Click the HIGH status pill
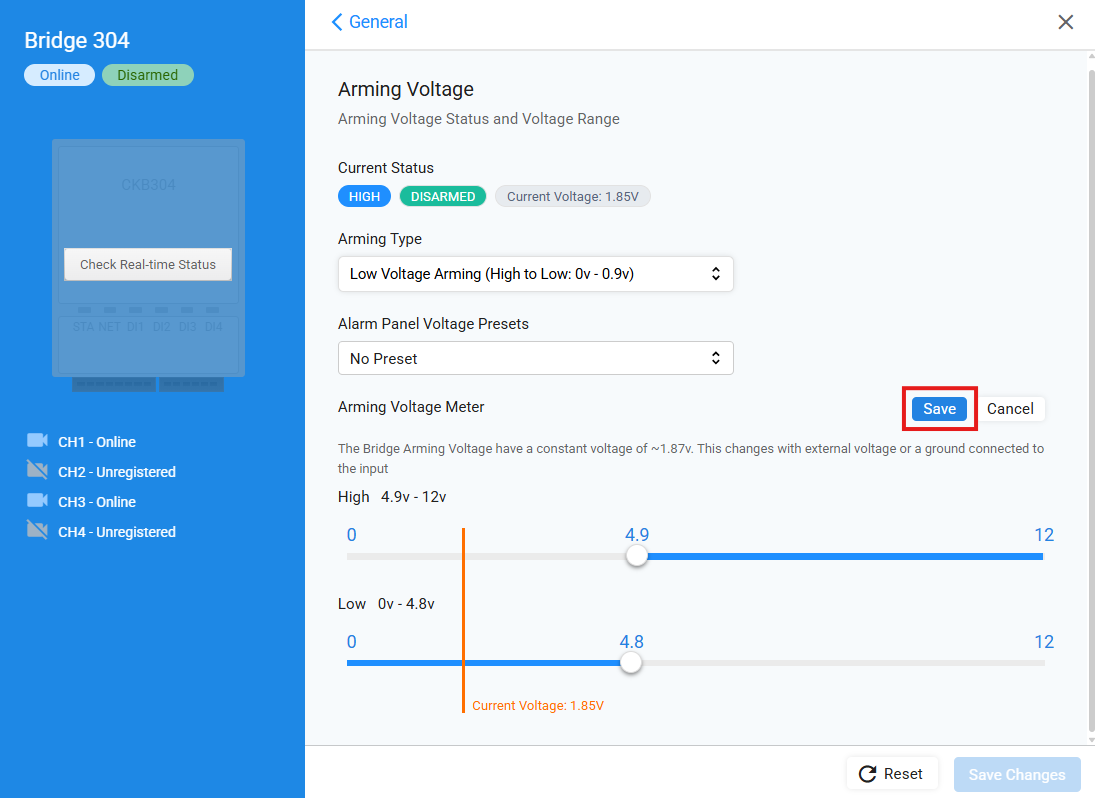 (364, 197)
